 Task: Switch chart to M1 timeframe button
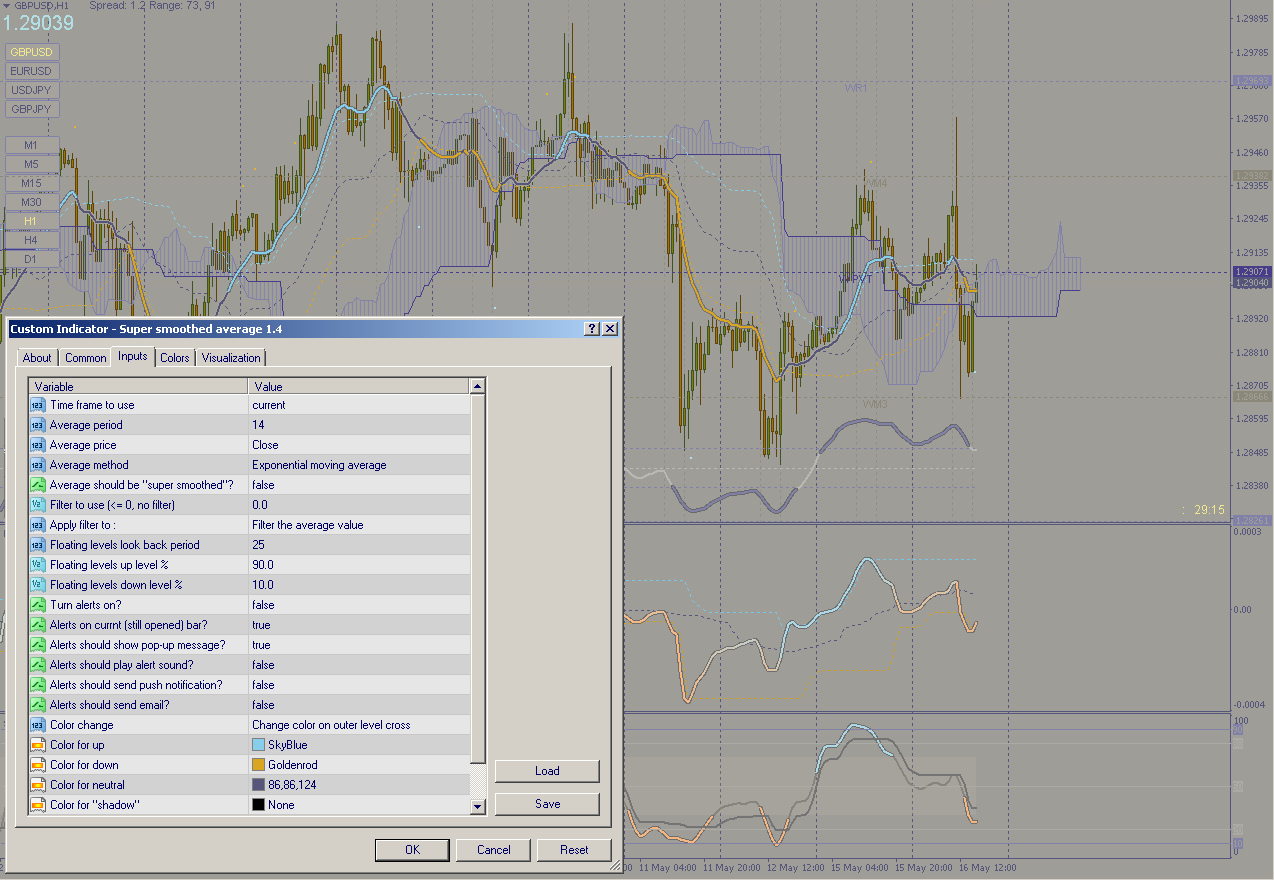coord(31,145)
